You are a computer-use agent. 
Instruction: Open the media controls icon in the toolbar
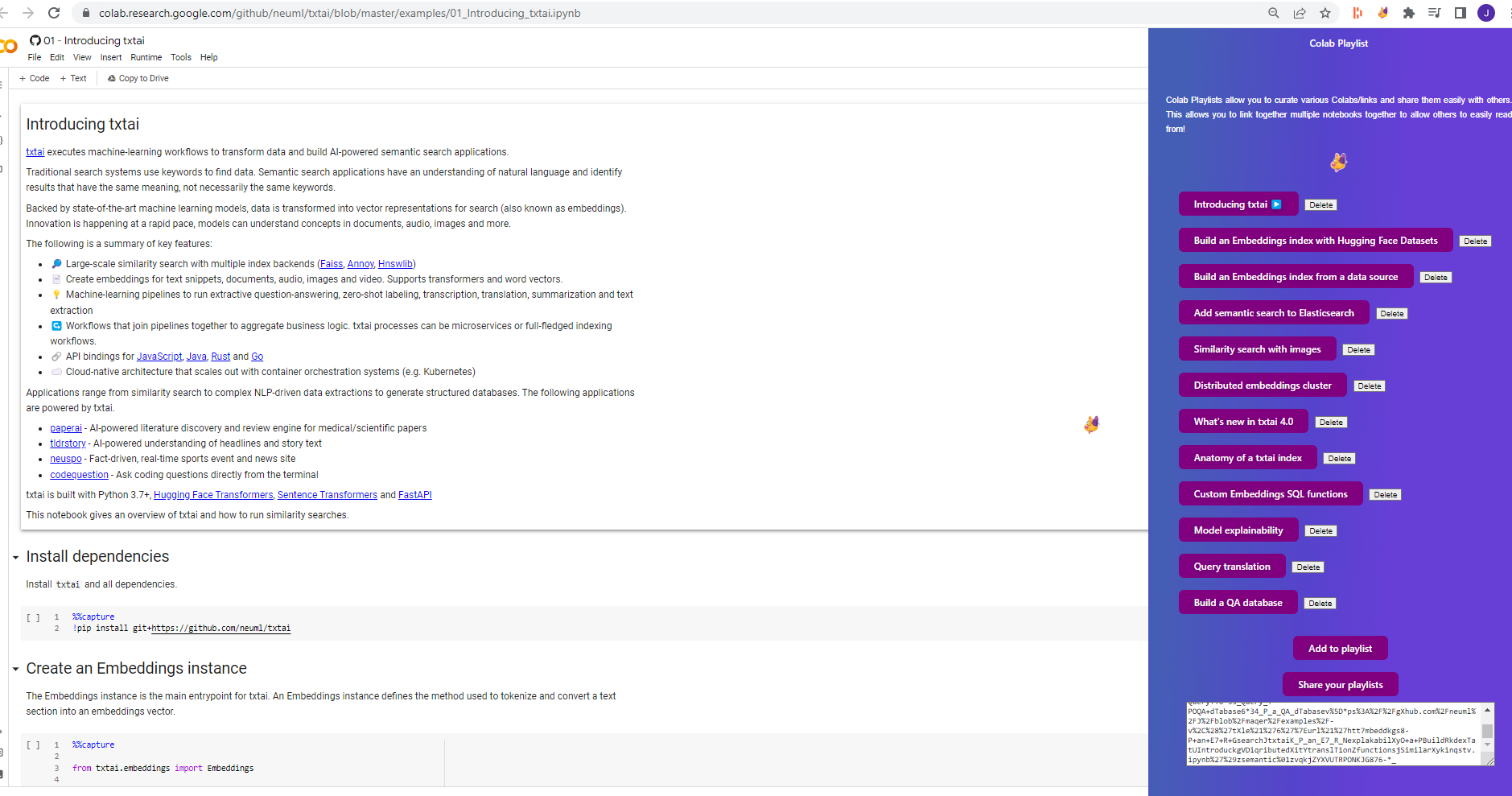tap(1435, 13)
